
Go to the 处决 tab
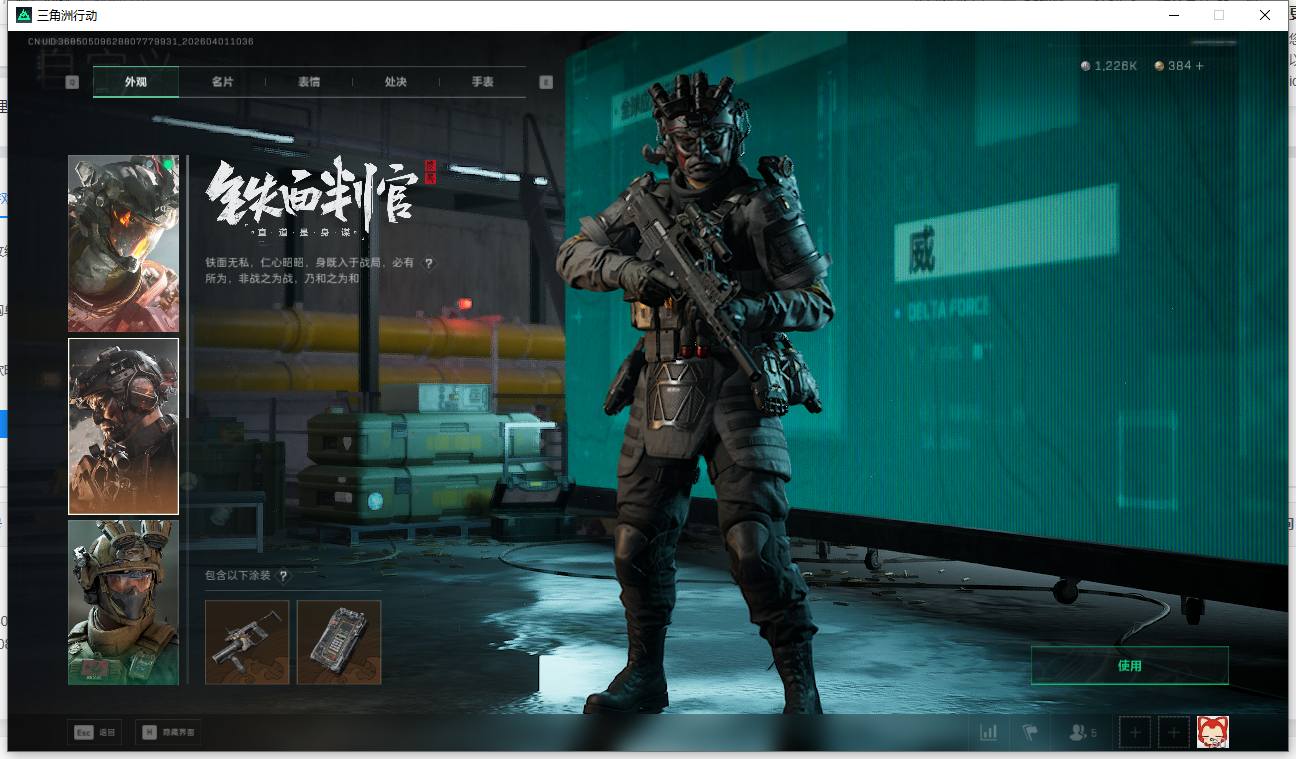396,82
